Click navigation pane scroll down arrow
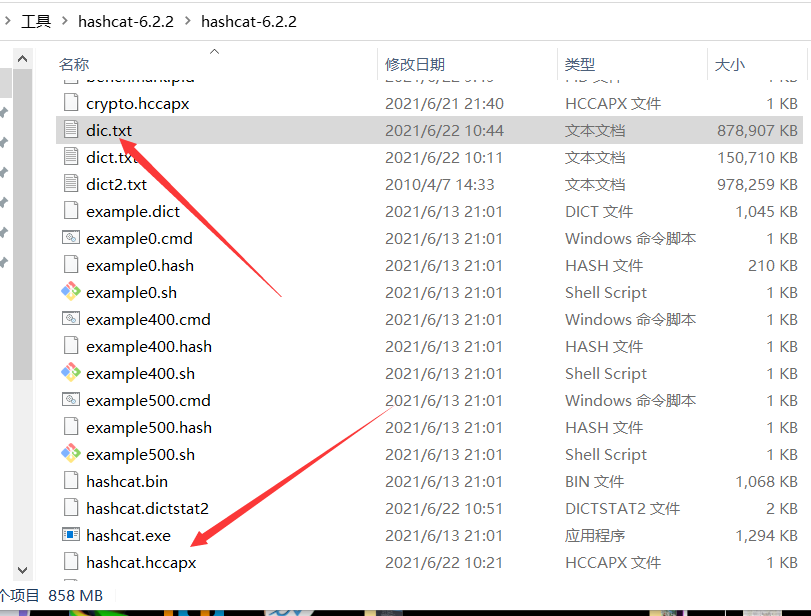This screenshot has height=616, width=811. click(x=22, y=570)
